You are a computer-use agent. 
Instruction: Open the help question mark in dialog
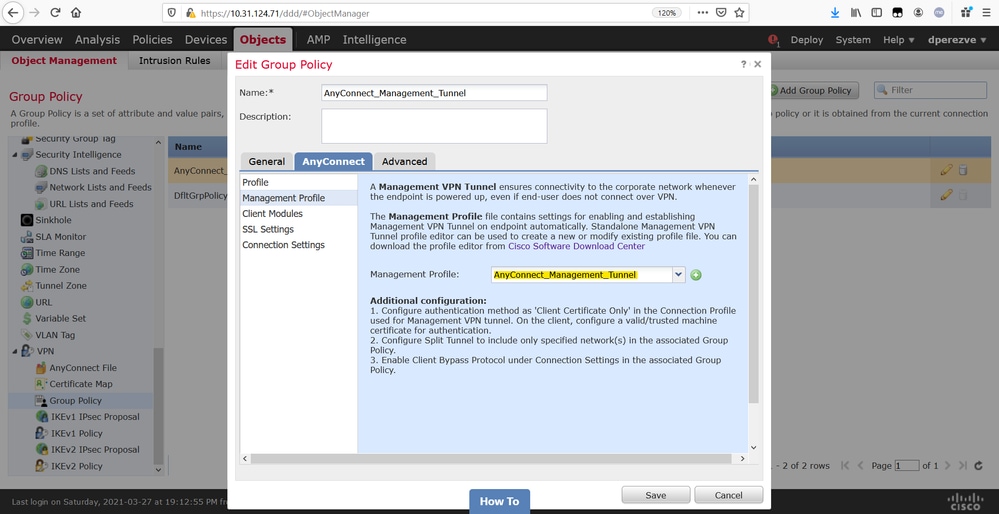click(744, 64)
